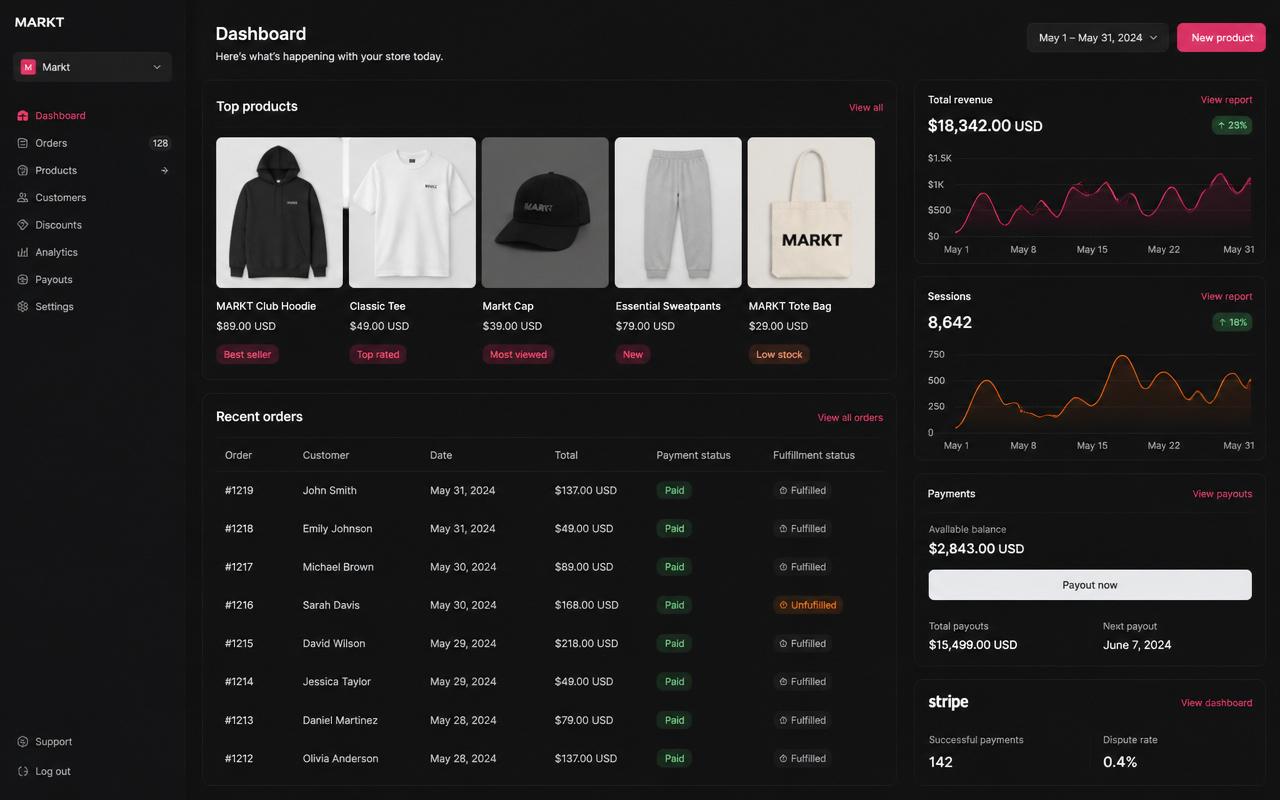
Task: Click the red M store avatar
Action: (x=28, y=67)
